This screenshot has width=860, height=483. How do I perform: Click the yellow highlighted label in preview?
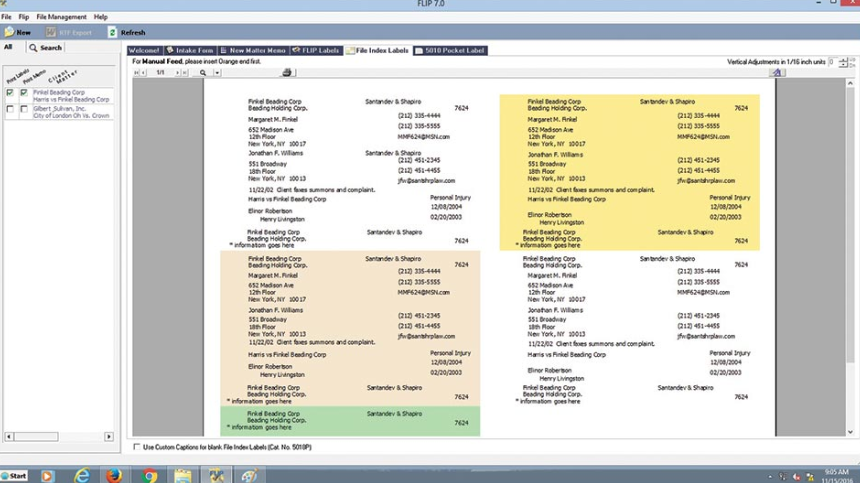click(629, 172)
